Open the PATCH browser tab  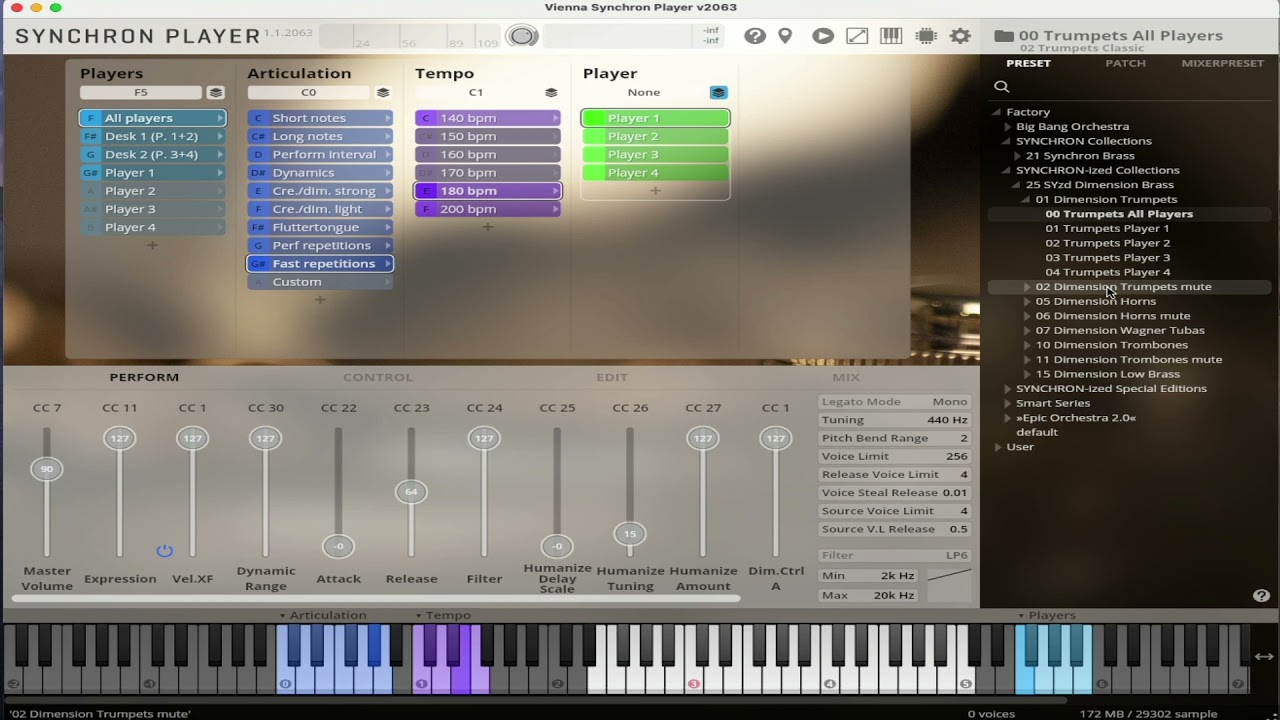click(x=1125, y=63)
